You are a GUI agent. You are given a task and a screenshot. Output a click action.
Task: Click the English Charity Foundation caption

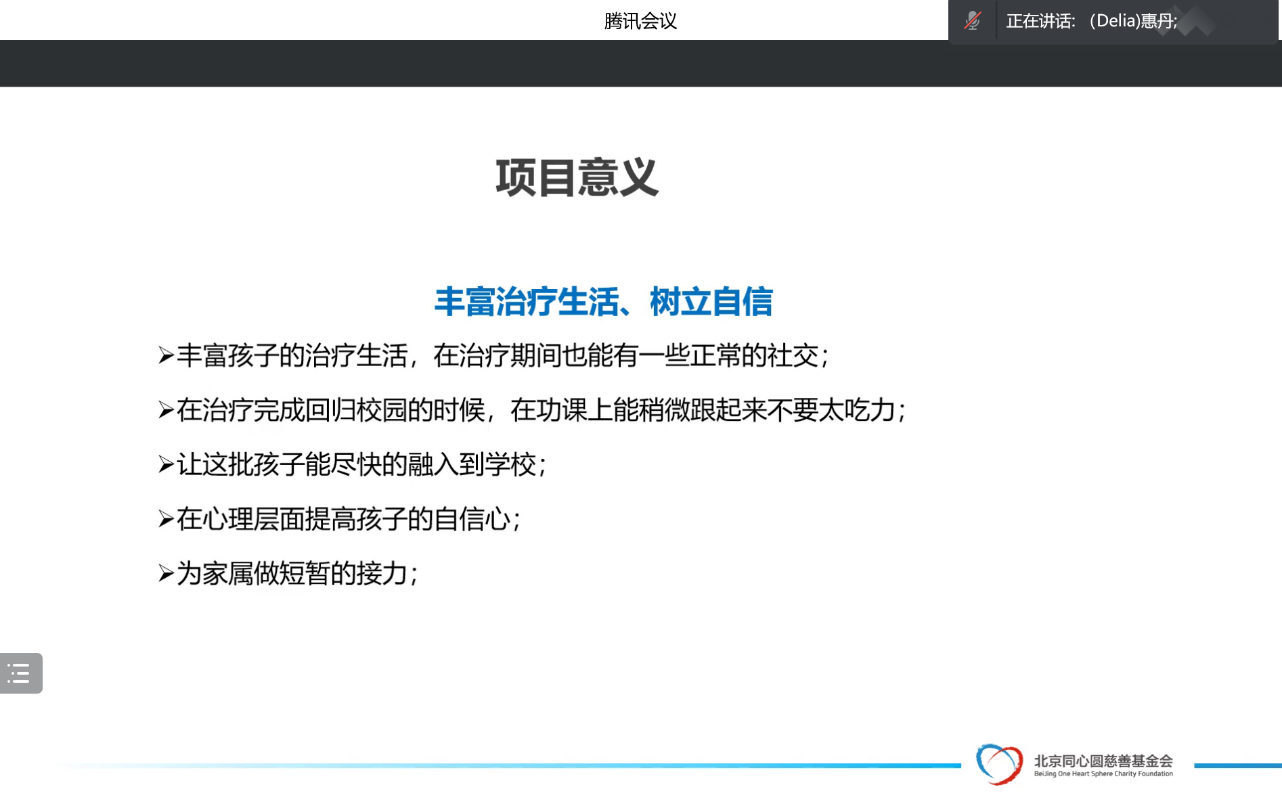tap(1103, 774)
